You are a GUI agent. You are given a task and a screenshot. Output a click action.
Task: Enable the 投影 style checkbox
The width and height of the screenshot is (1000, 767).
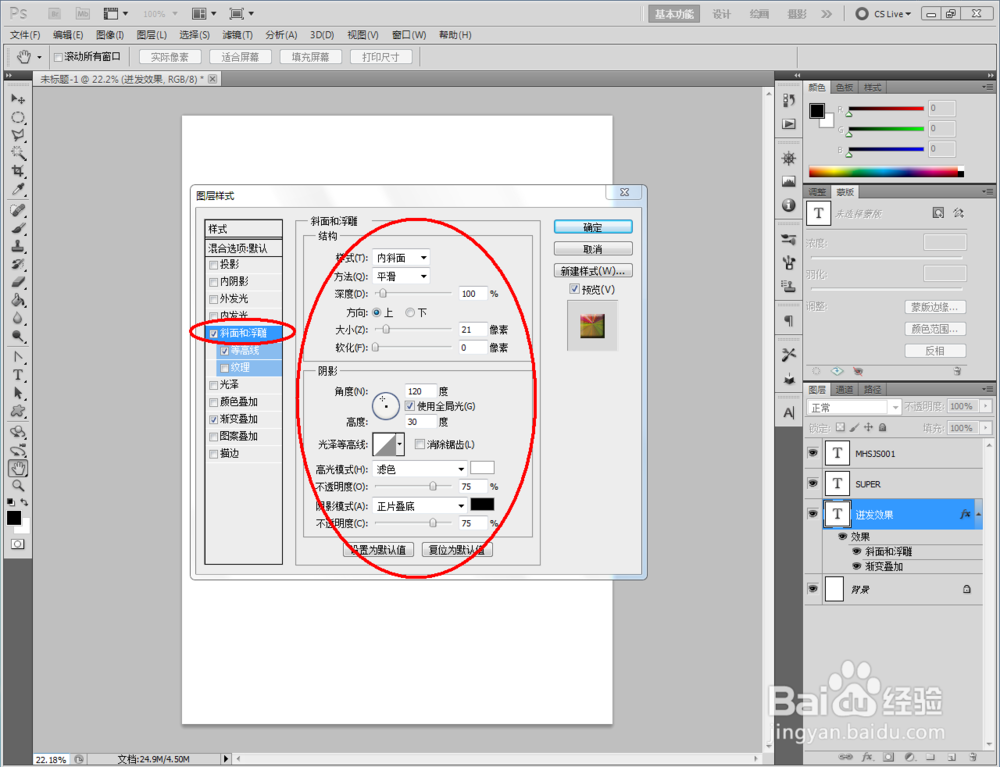(214, 265)
